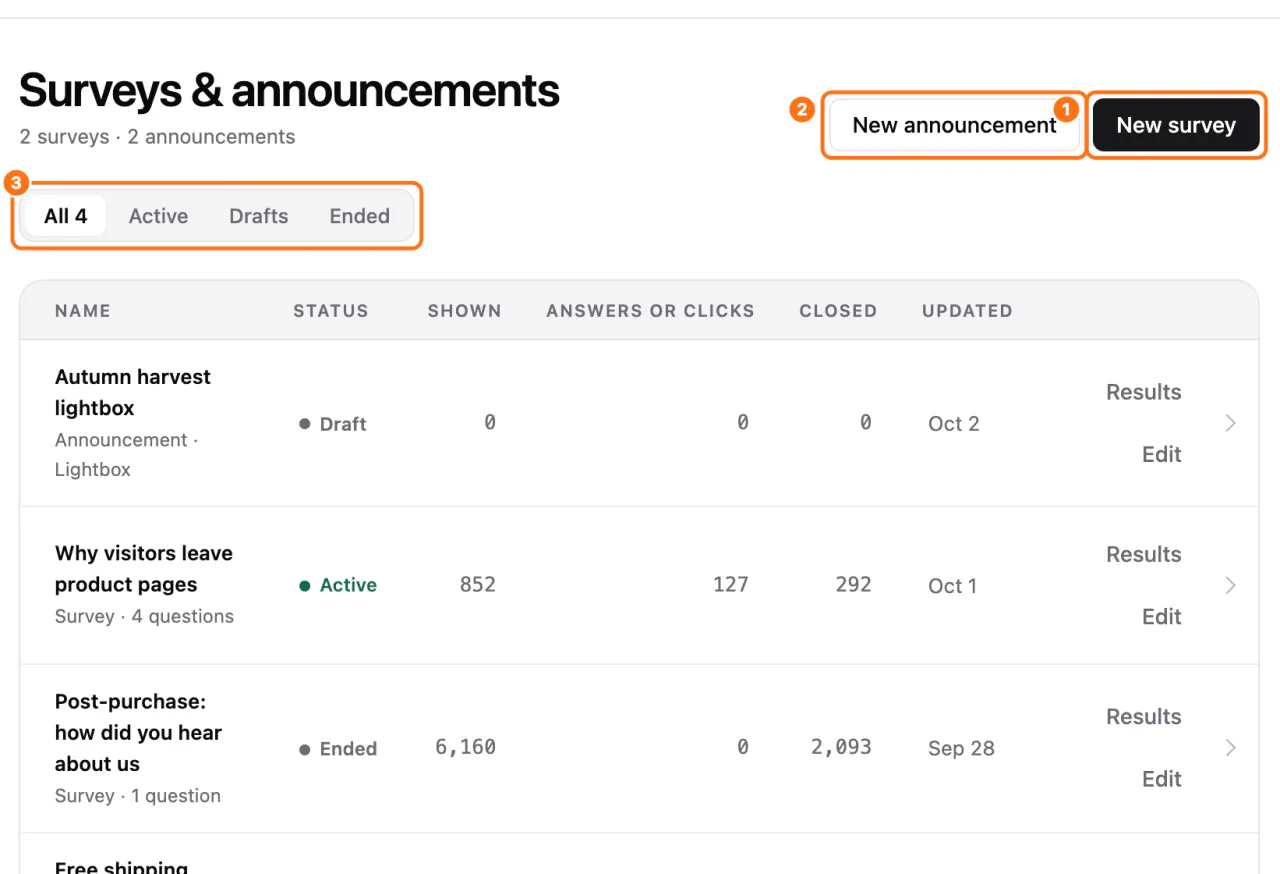Screen dimensions: 1280x874
Task: Edit the Why visitors leave product pages survey
Action: point(1162,616)
